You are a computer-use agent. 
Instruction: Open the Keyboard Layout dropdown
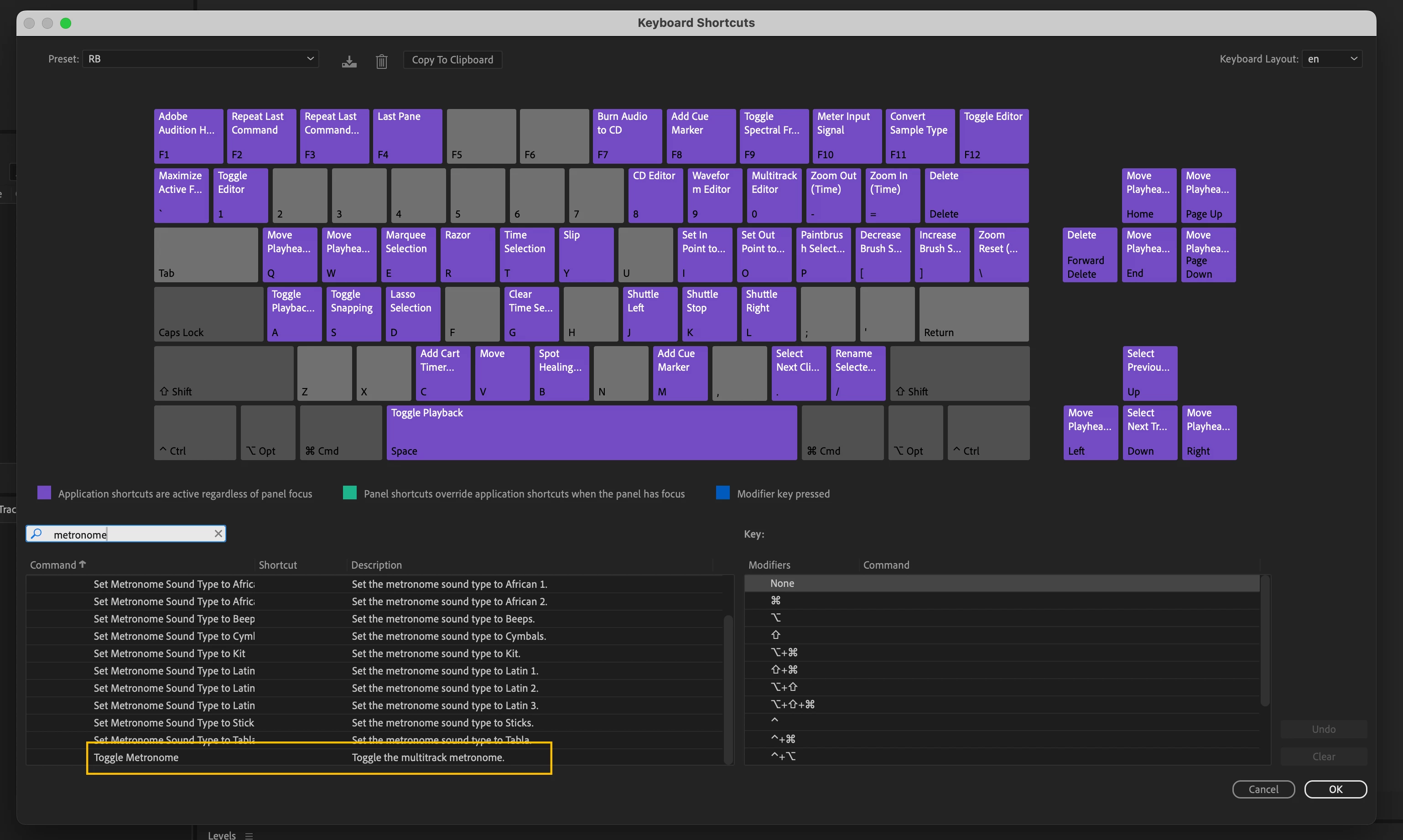tap(1332, 59)
